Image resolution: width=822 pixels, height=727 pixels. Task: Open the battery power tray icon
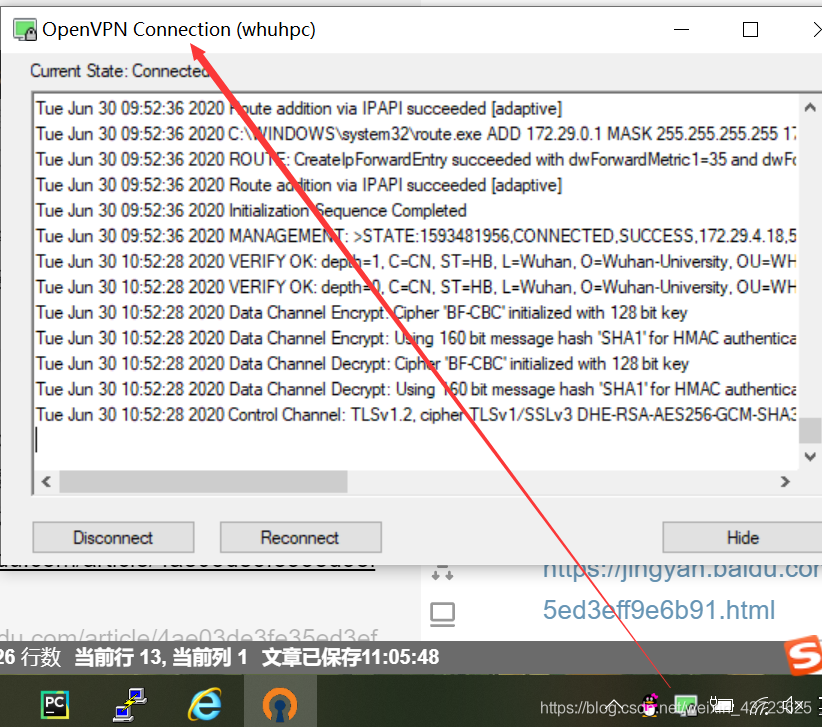point(721,705)
